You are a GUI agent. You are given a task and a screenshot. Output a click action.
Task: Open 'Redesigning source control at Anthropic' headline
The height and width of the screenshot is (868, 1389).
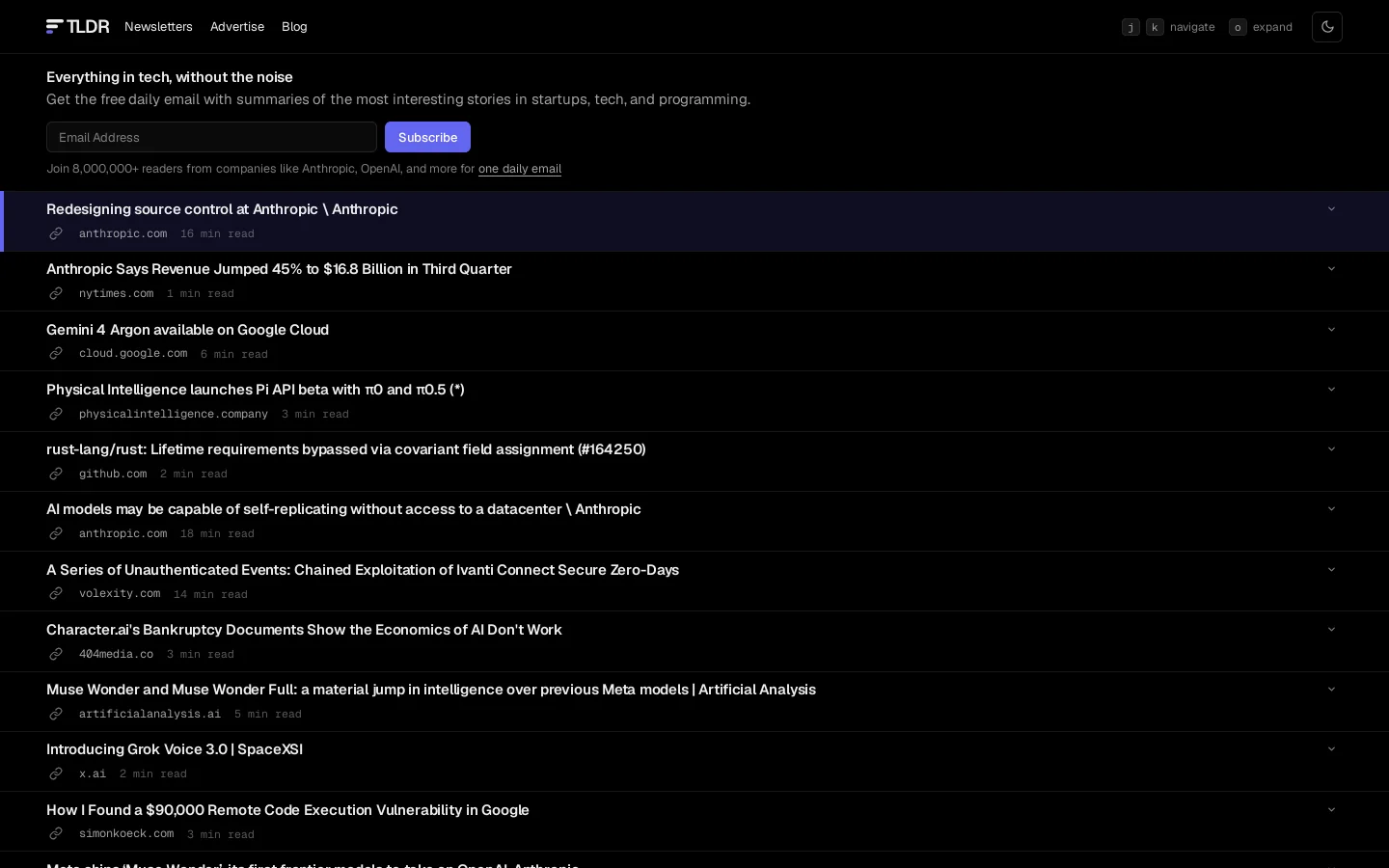pos(222,209)
